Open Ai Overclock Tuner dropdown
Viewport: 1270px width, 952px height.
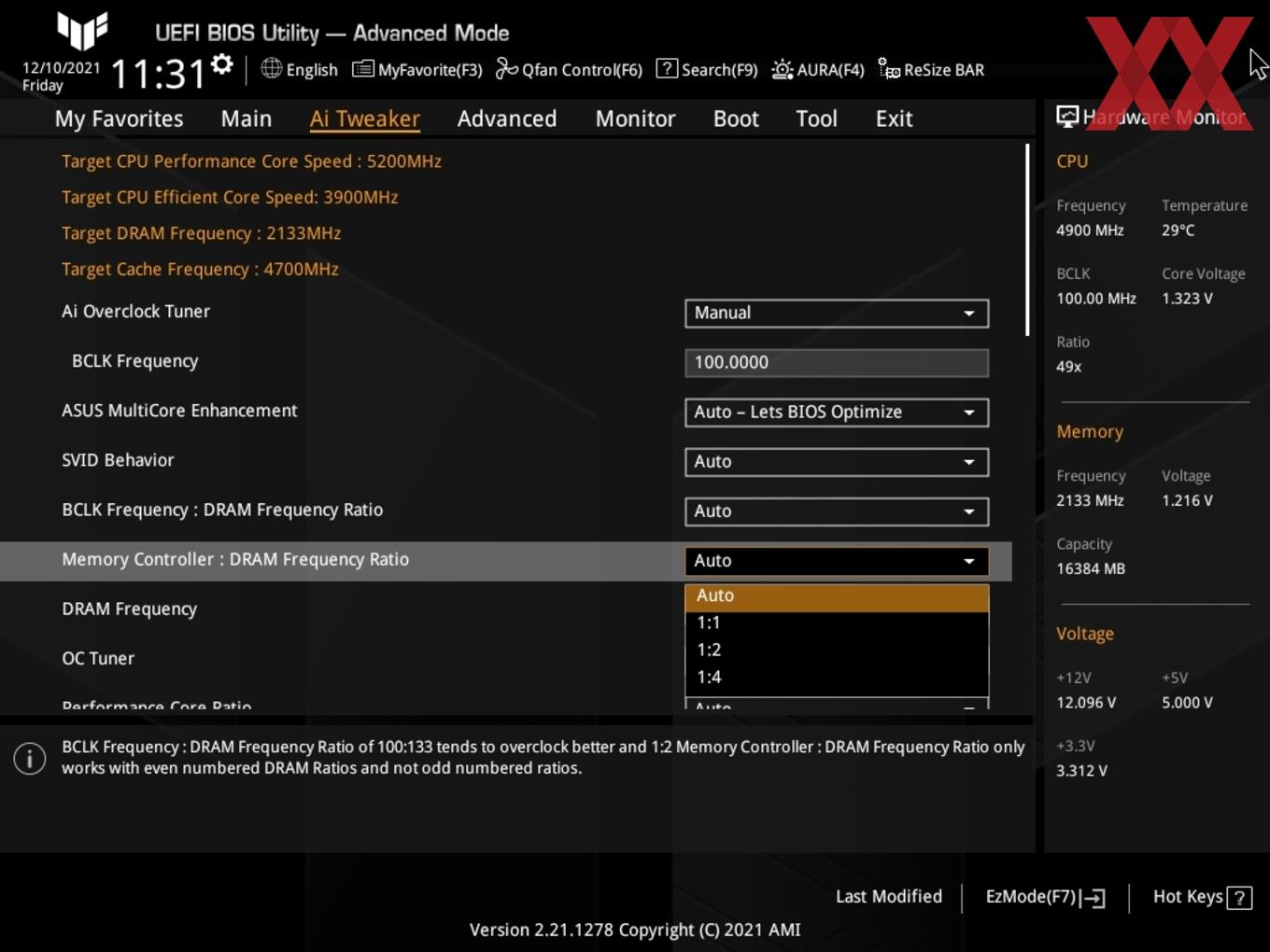click(837, 313)
